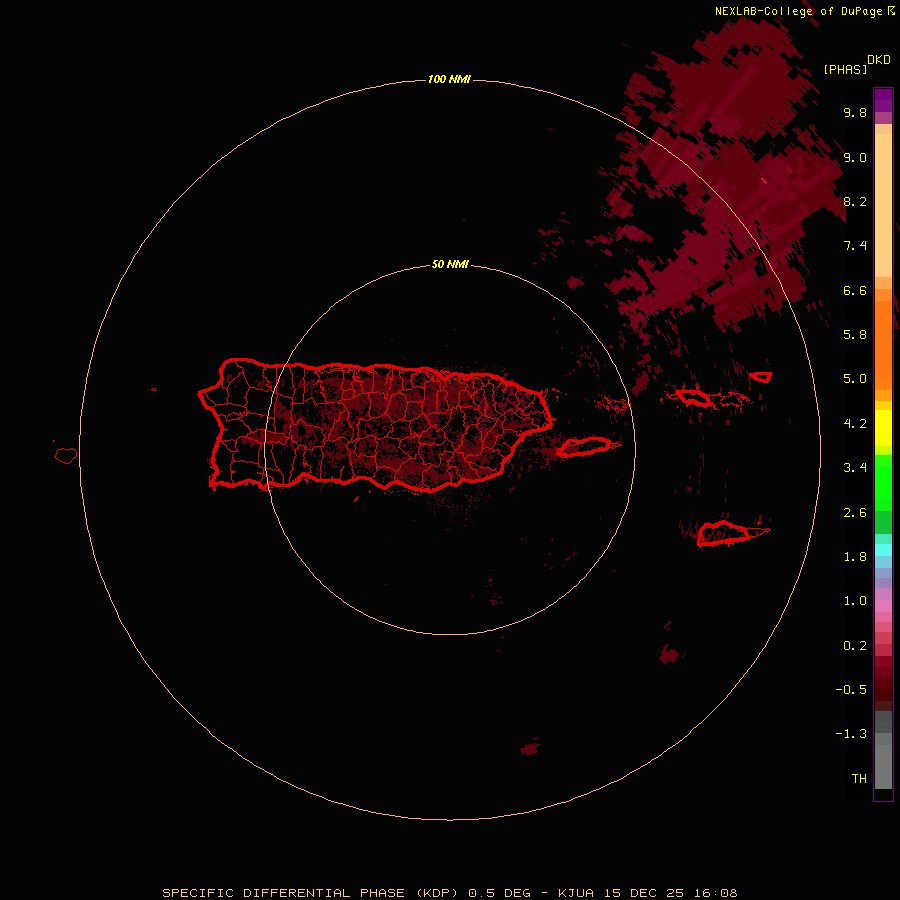The height and width of the screenshot is (900, 900).
Task: Click the St. Croix island outline in the southeast
Action: coord(723,533)
